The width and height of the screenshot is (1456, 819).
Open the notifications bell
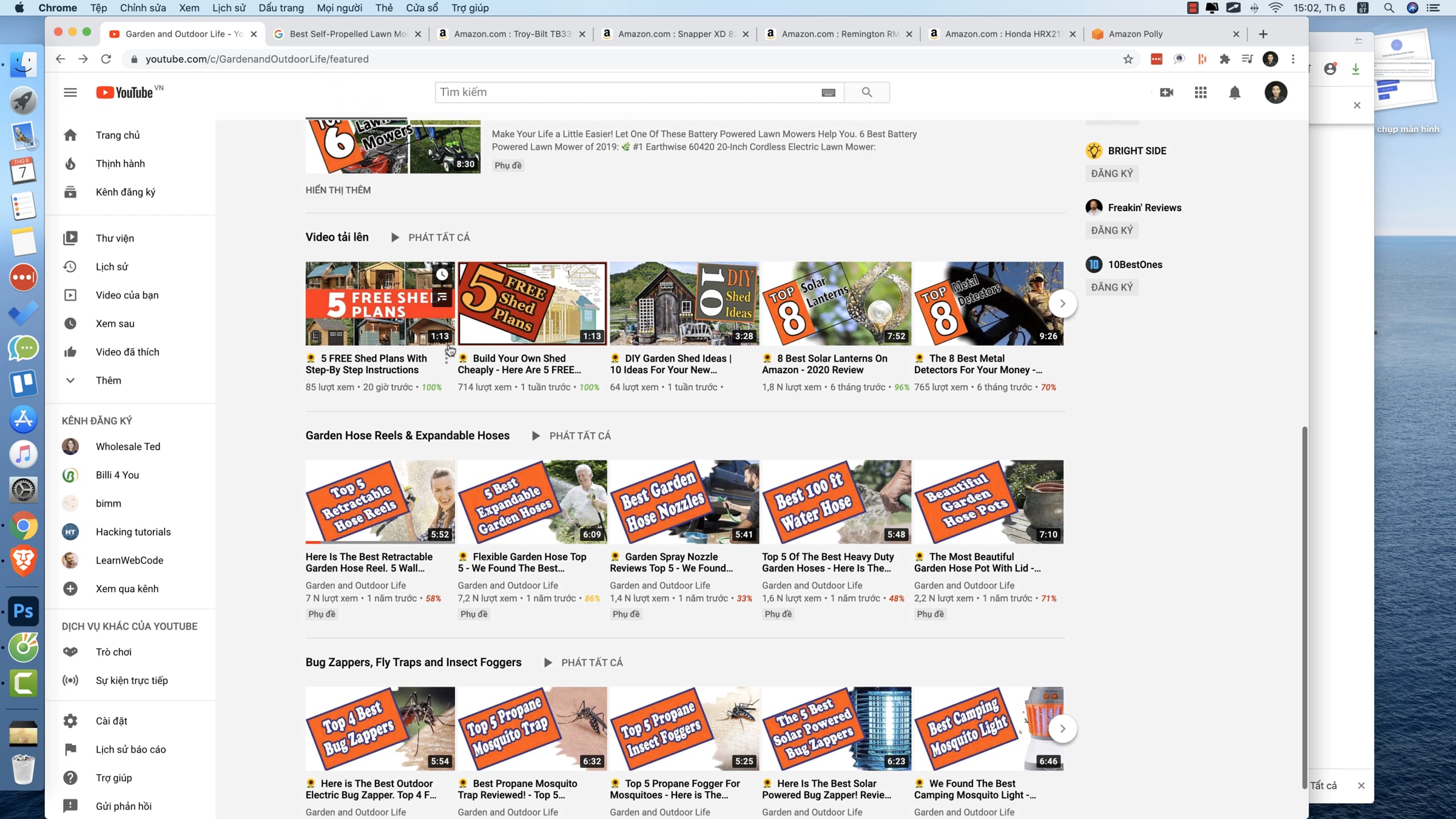1235,92
